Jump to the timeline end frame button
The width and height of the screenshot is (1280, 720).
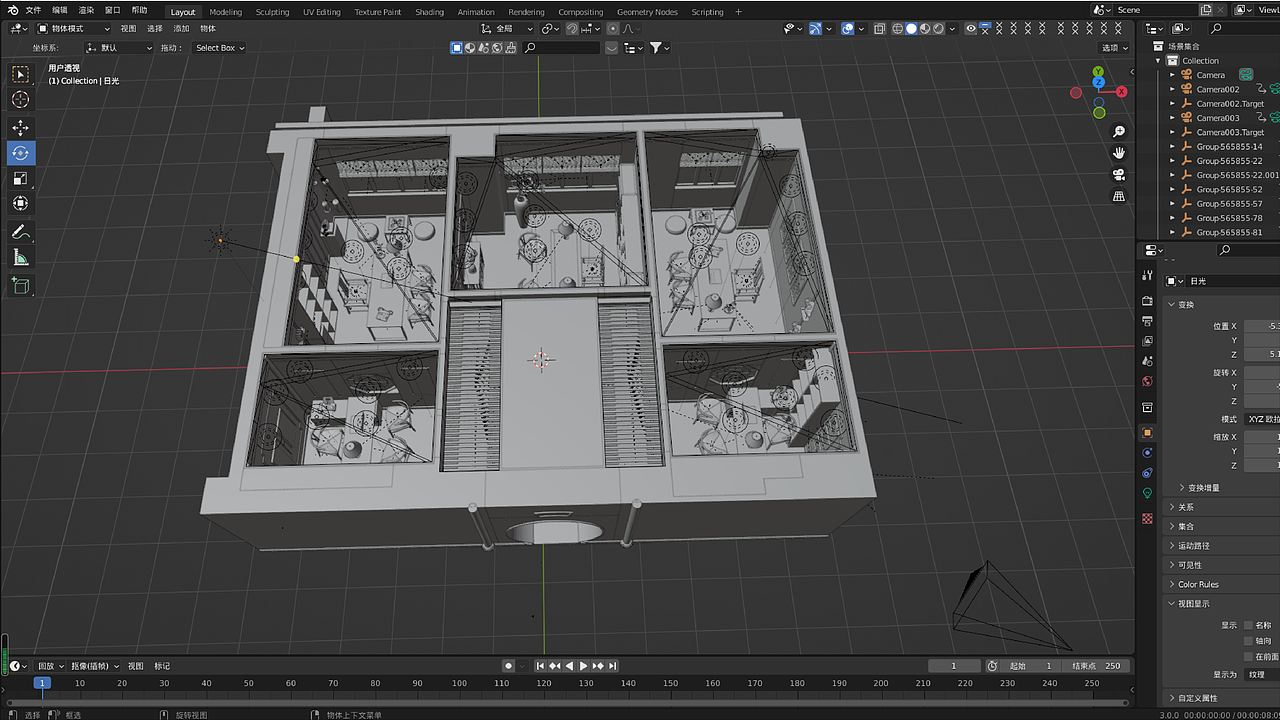(613, 666)
